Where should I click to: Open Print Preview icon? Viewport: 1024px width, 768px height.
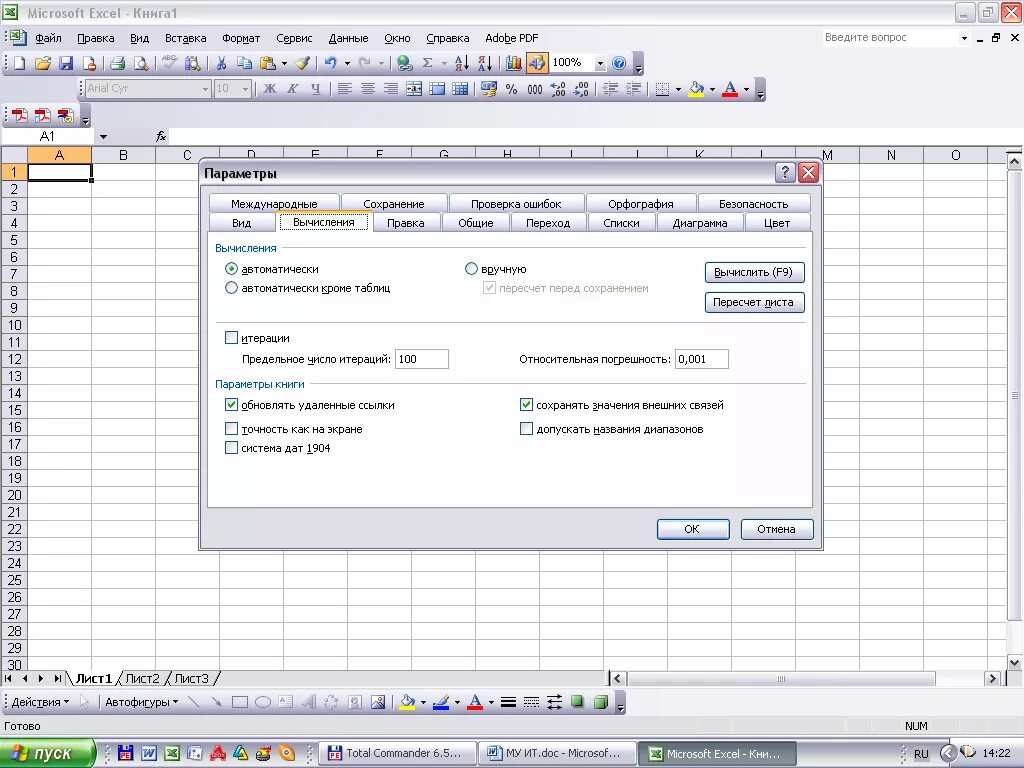140,63
